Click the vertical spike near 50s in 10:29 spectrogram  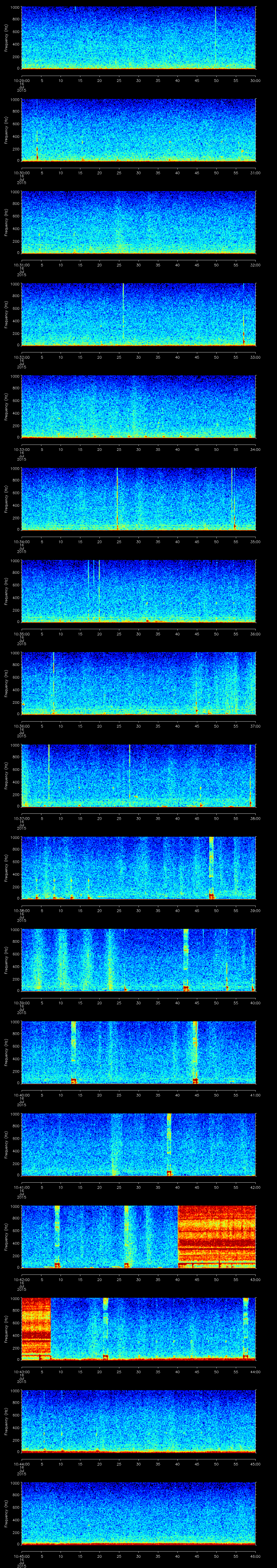pyautogui.click(x=216, y=36)
